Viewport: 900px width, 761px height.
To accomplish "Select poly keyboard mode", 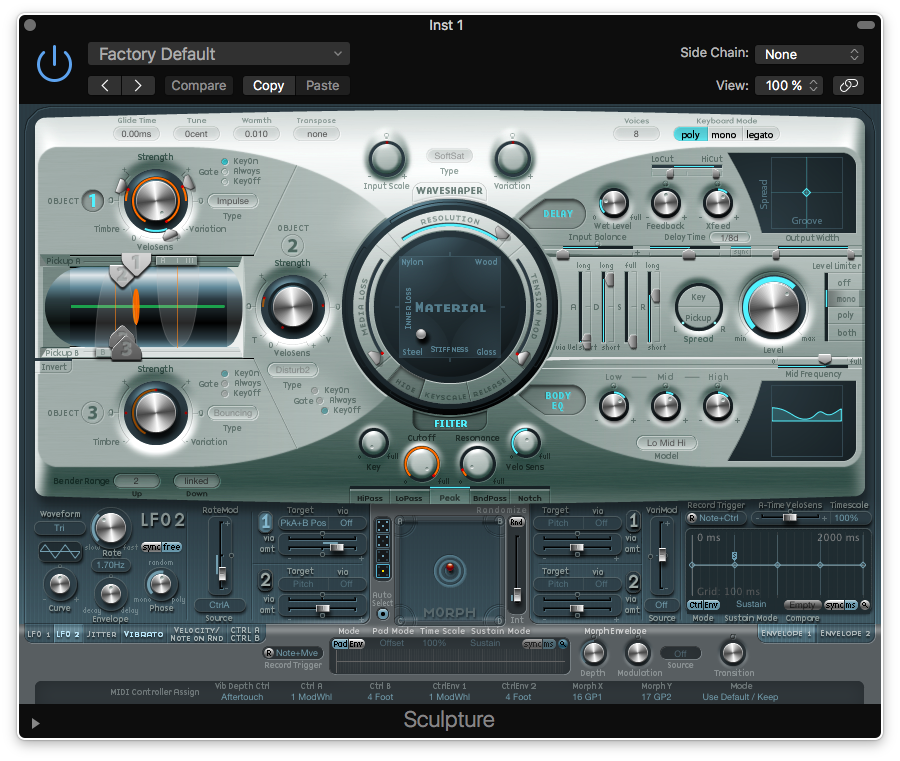I will [690, 134].
